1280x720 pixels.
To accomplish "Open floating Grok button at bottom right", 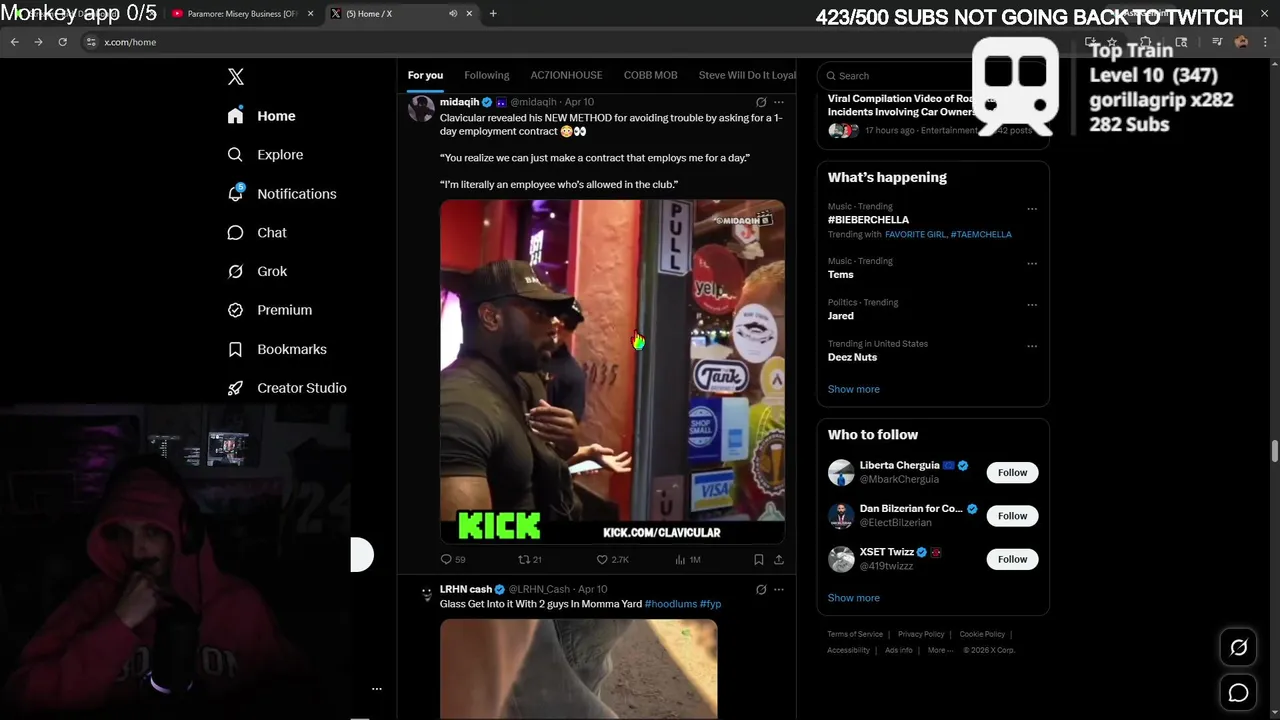I will [x=1238, y=648].
